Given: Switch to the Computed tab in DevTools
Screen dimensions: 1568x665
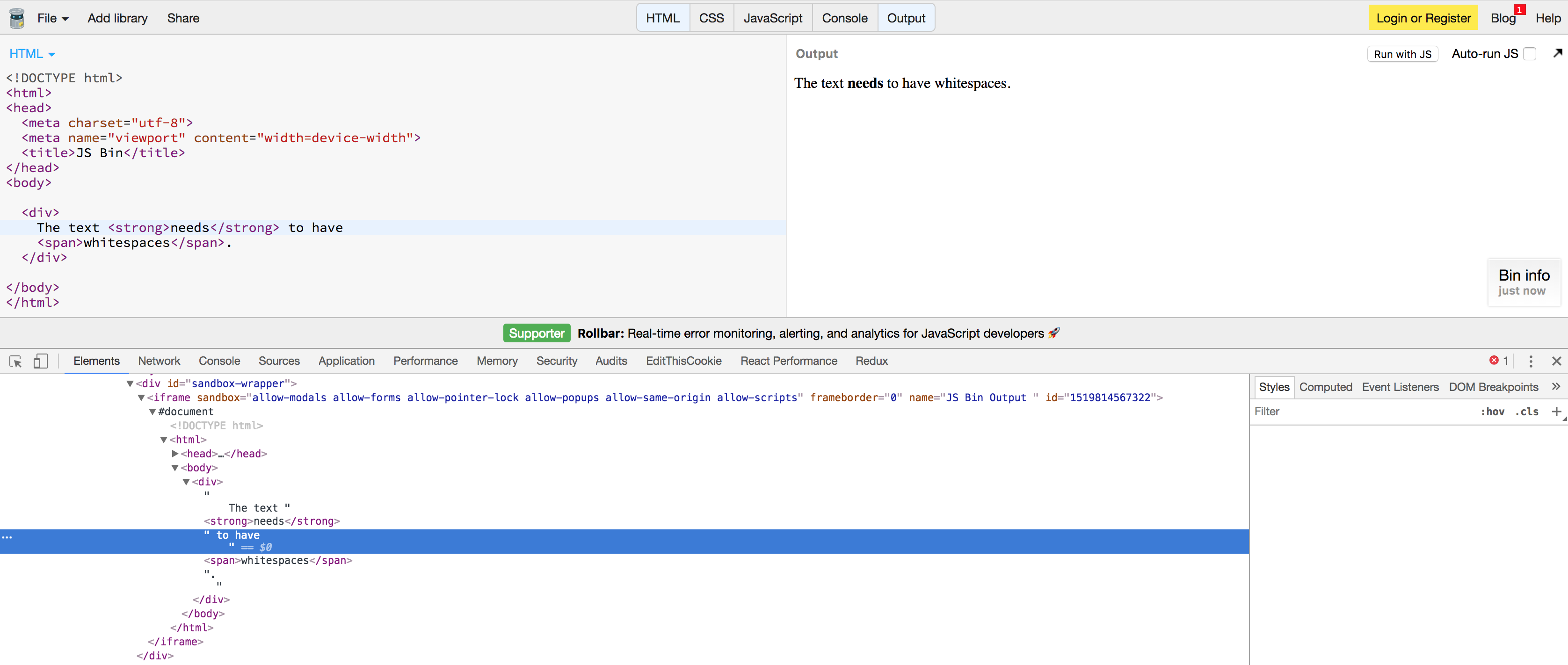Looking at the screenshot, I should tap(1326, 386).
